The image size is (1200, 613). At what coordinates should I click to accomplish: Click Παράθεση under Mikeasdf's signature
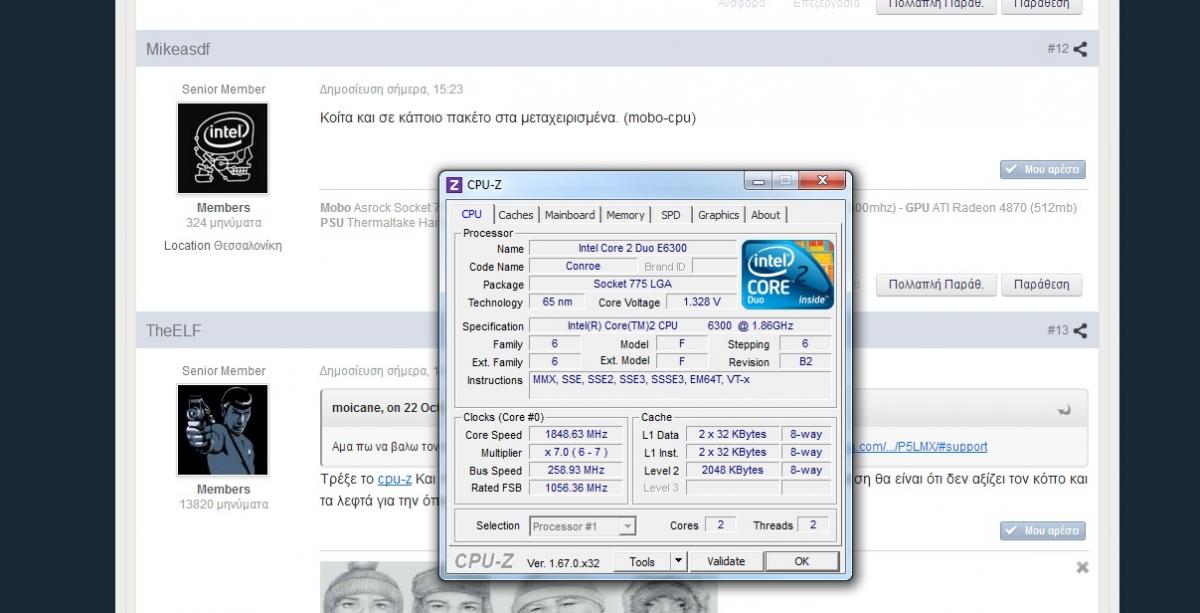click(x=1042, y=285)
